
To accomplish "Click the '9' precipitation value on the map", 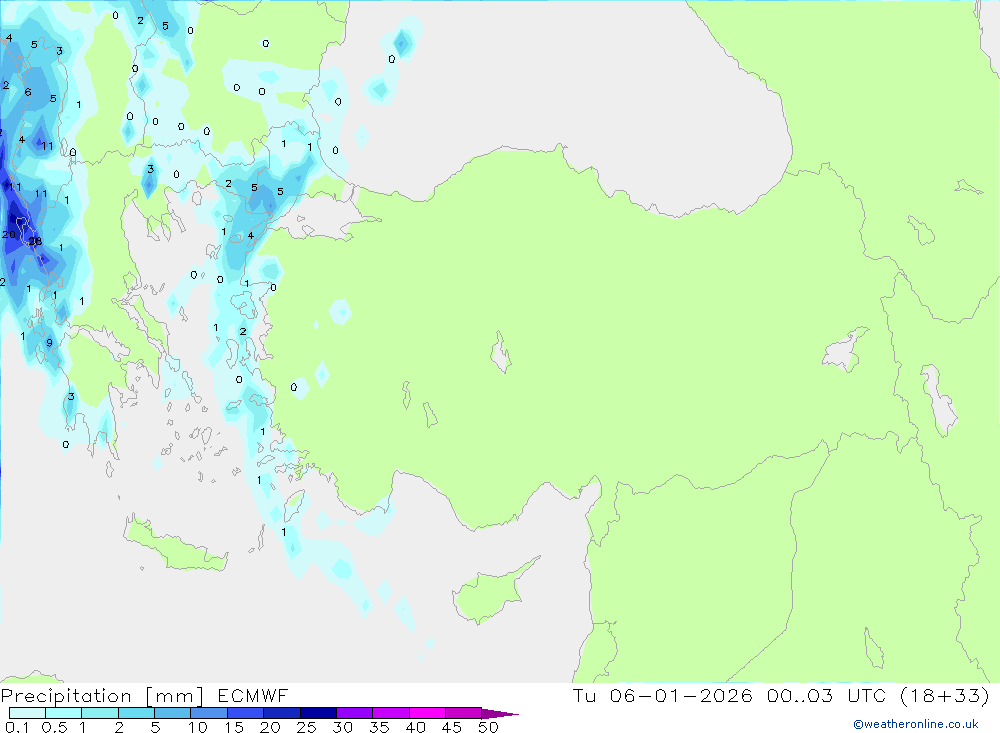I will [x=49, y=343].
